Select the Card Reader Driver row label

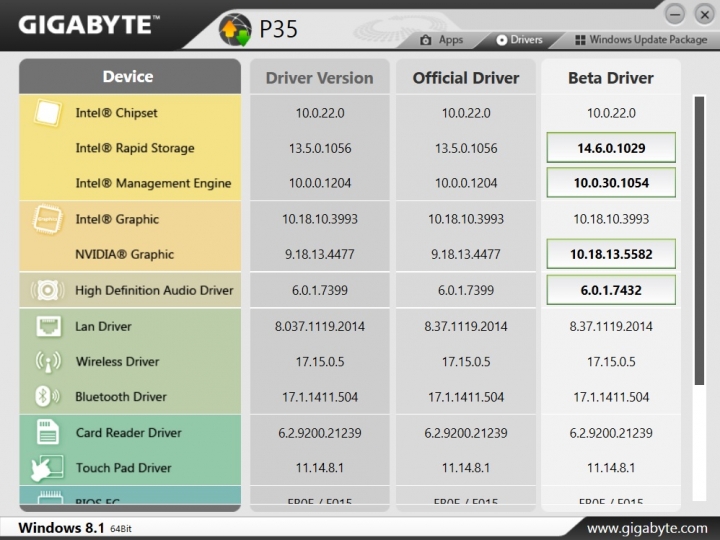[x=129, y=433]
